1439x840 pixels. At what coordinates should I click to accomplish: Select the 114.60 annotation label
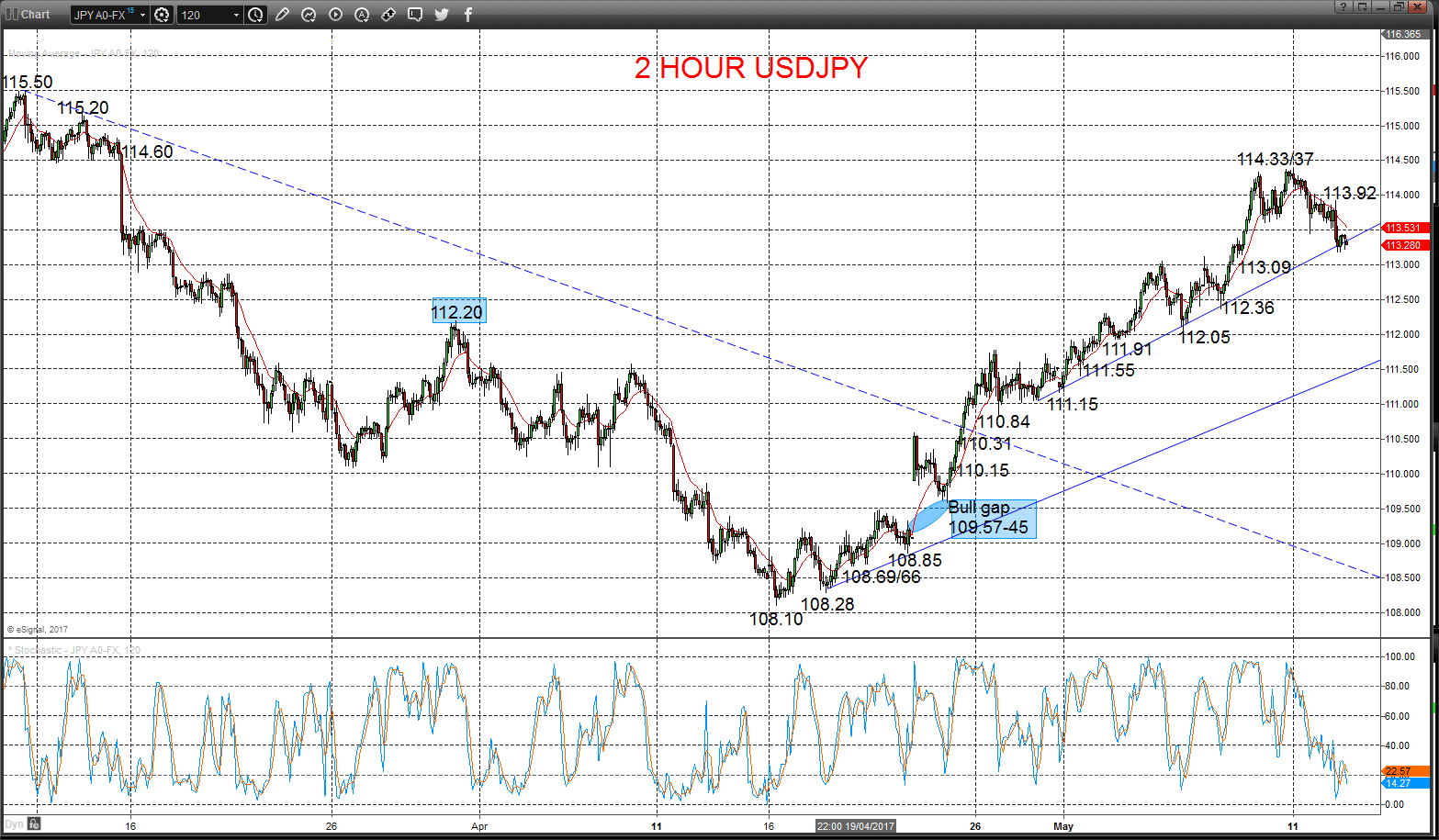(x=148, y=152)
